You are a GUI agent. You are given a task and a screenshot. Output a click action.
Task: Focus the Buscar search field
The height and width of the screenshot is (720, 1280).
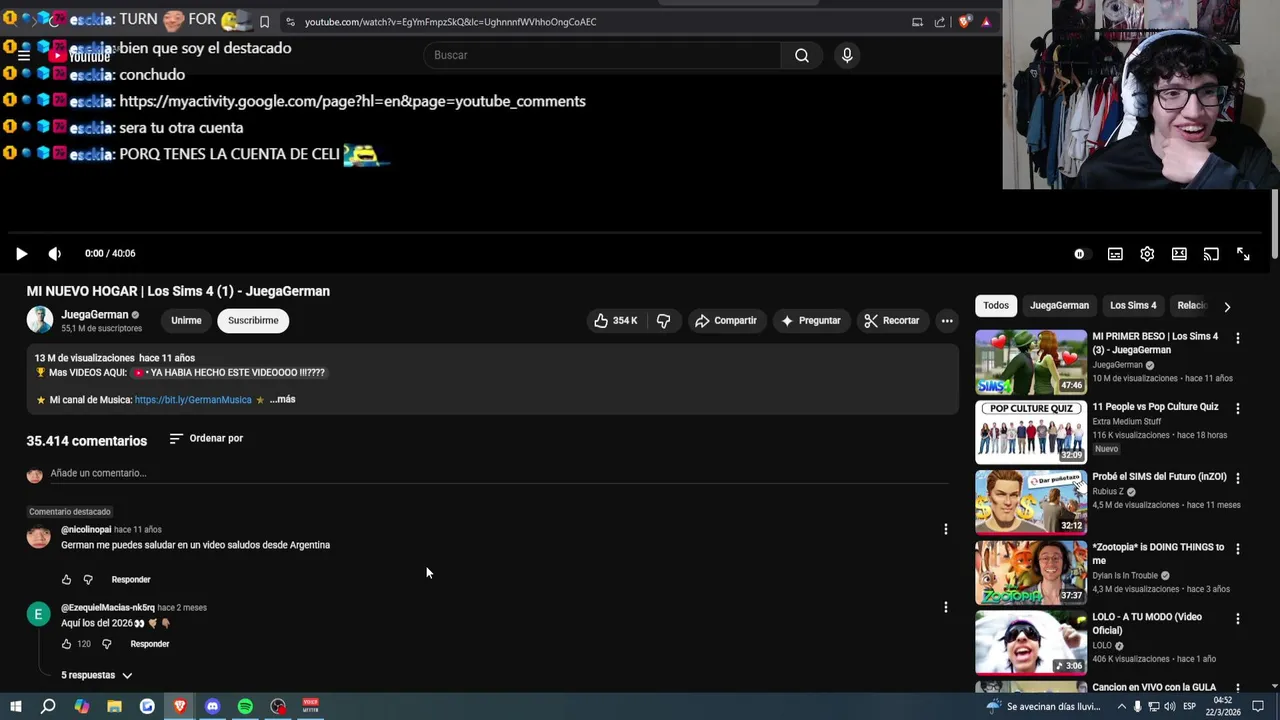(602, 55)
